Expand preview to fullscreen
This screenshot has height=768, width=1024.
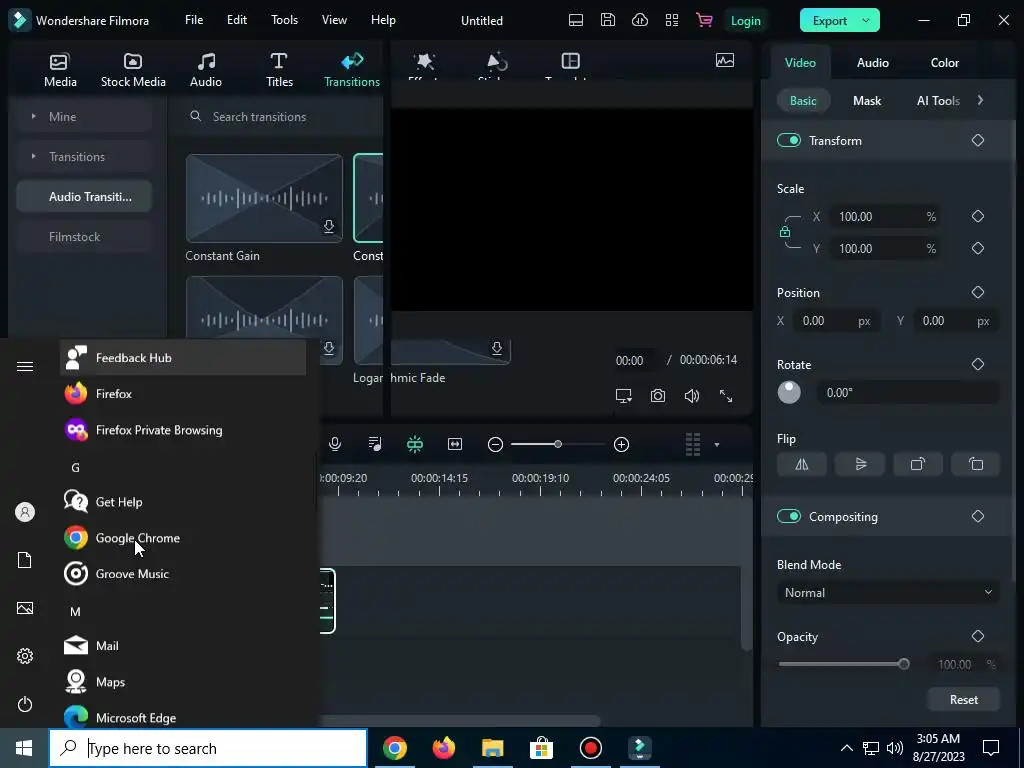(726, 396)
